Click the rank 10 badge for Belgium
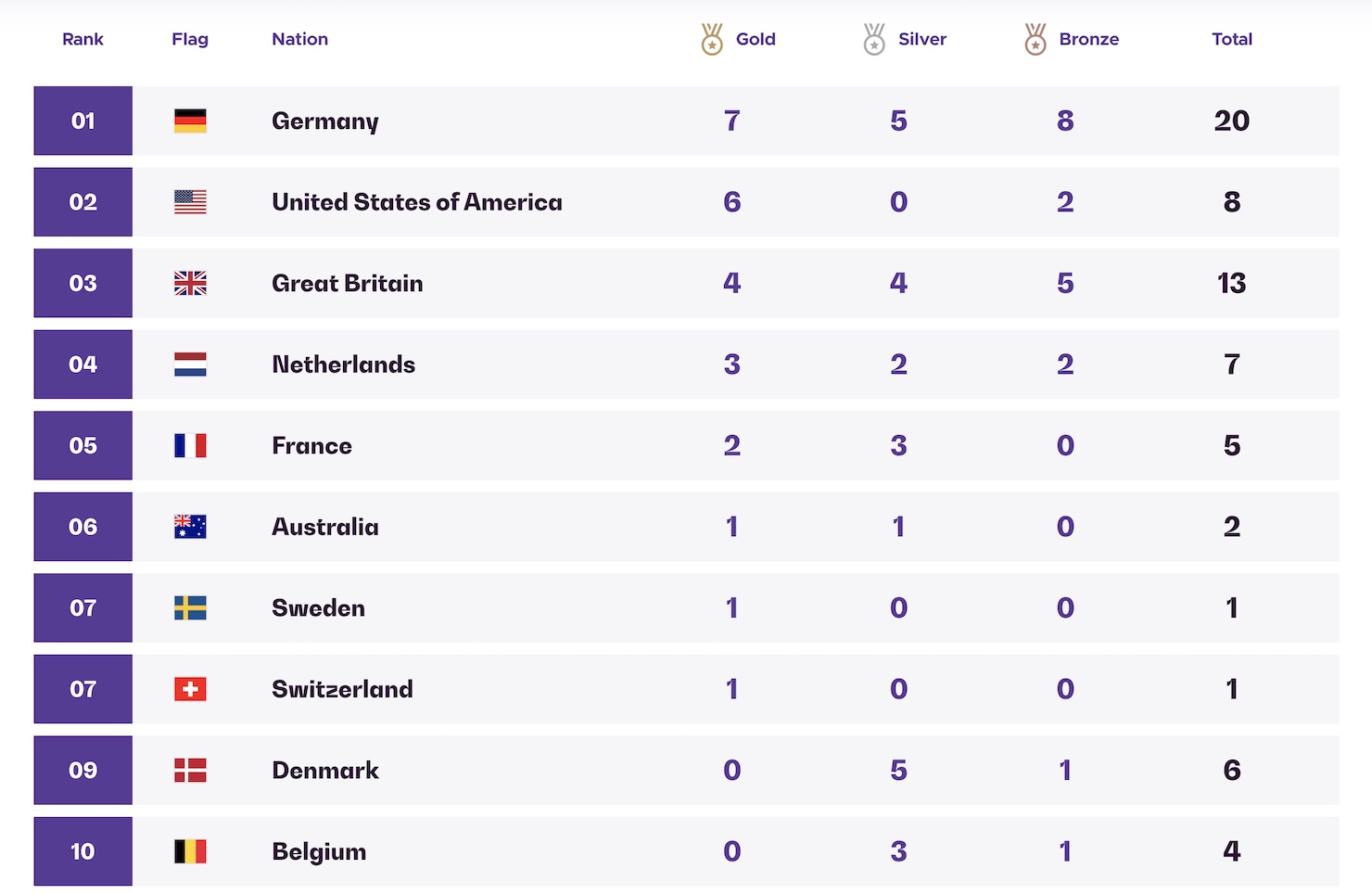Image resolution: width=1372 pixels, height=894 pixels. 83,851
